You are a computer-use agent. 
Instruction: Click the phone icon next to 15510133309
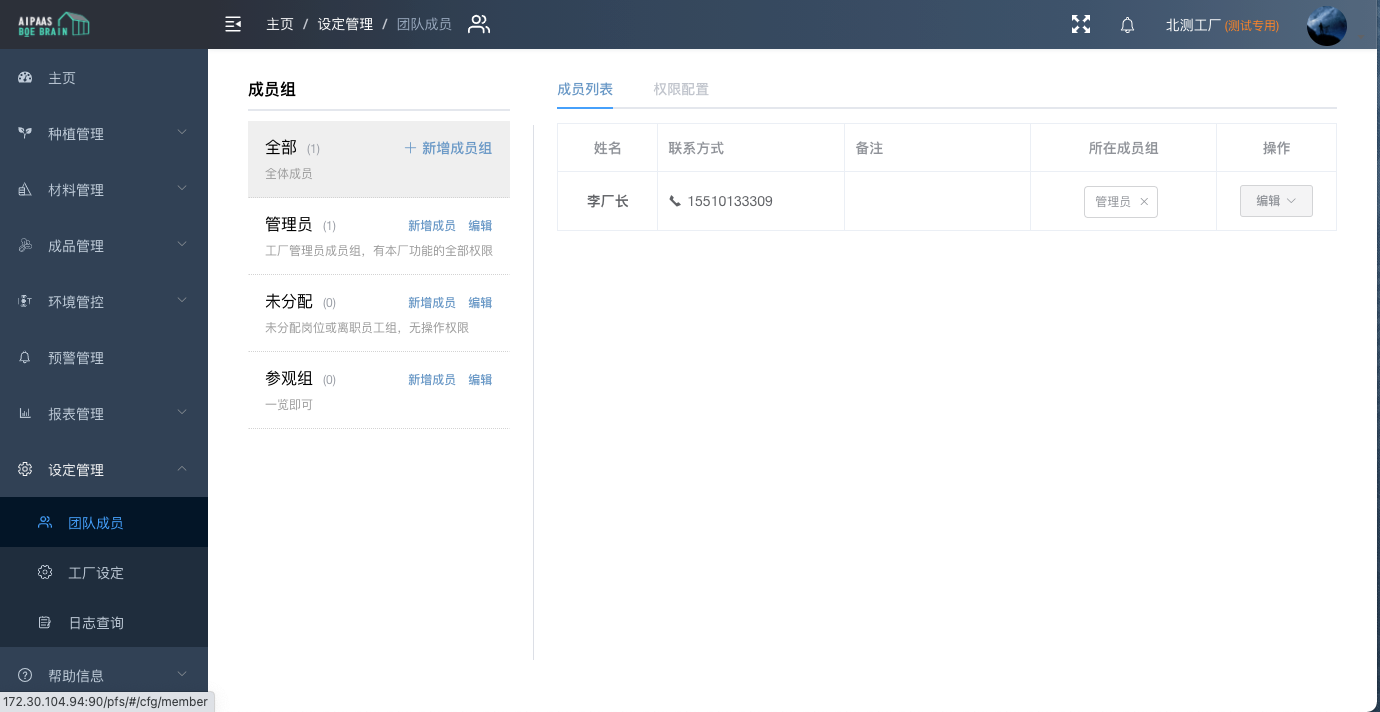[x=675, y=201]
